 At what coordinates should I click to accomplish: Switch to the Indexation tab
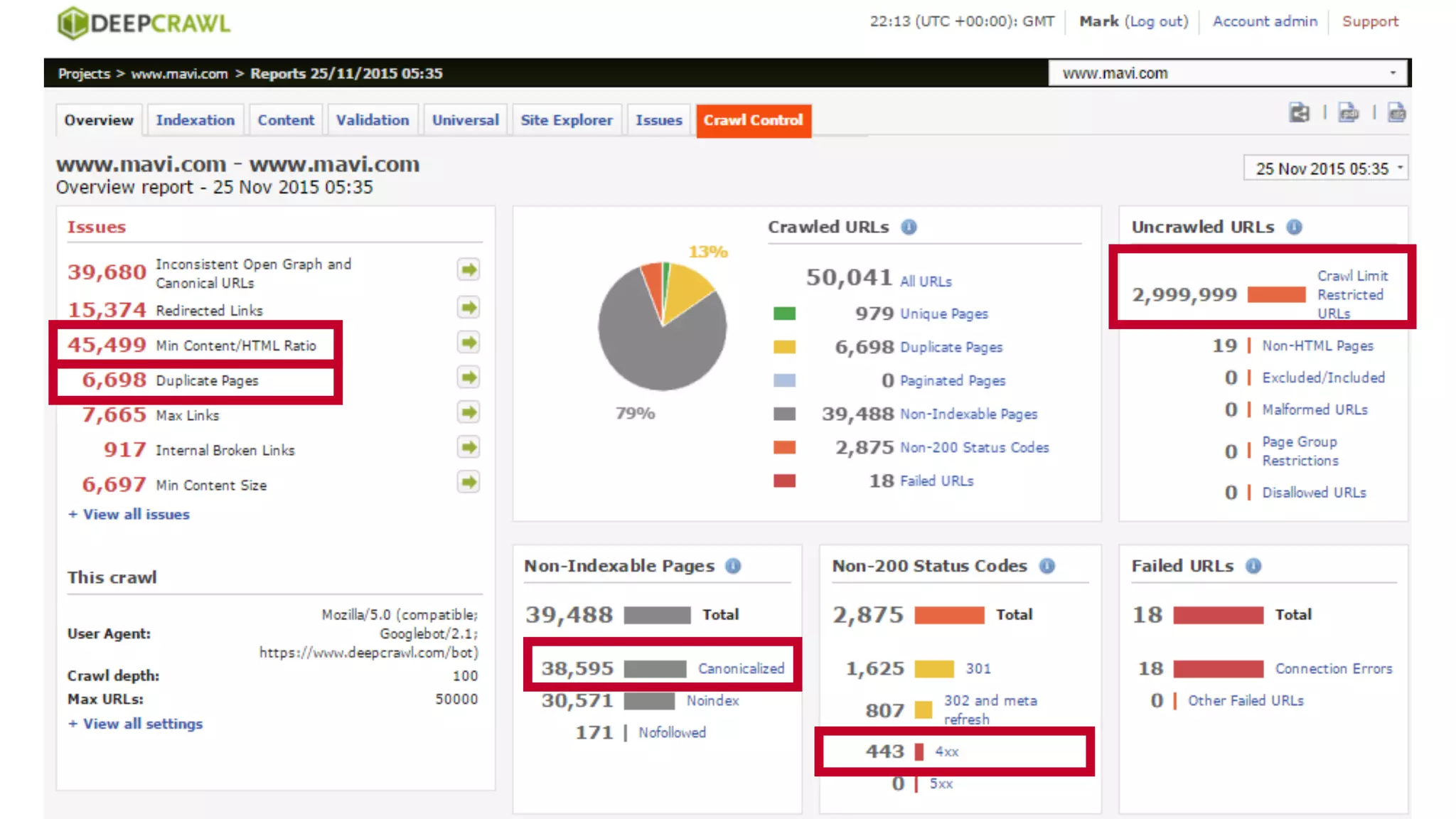(x=195, y=120)
